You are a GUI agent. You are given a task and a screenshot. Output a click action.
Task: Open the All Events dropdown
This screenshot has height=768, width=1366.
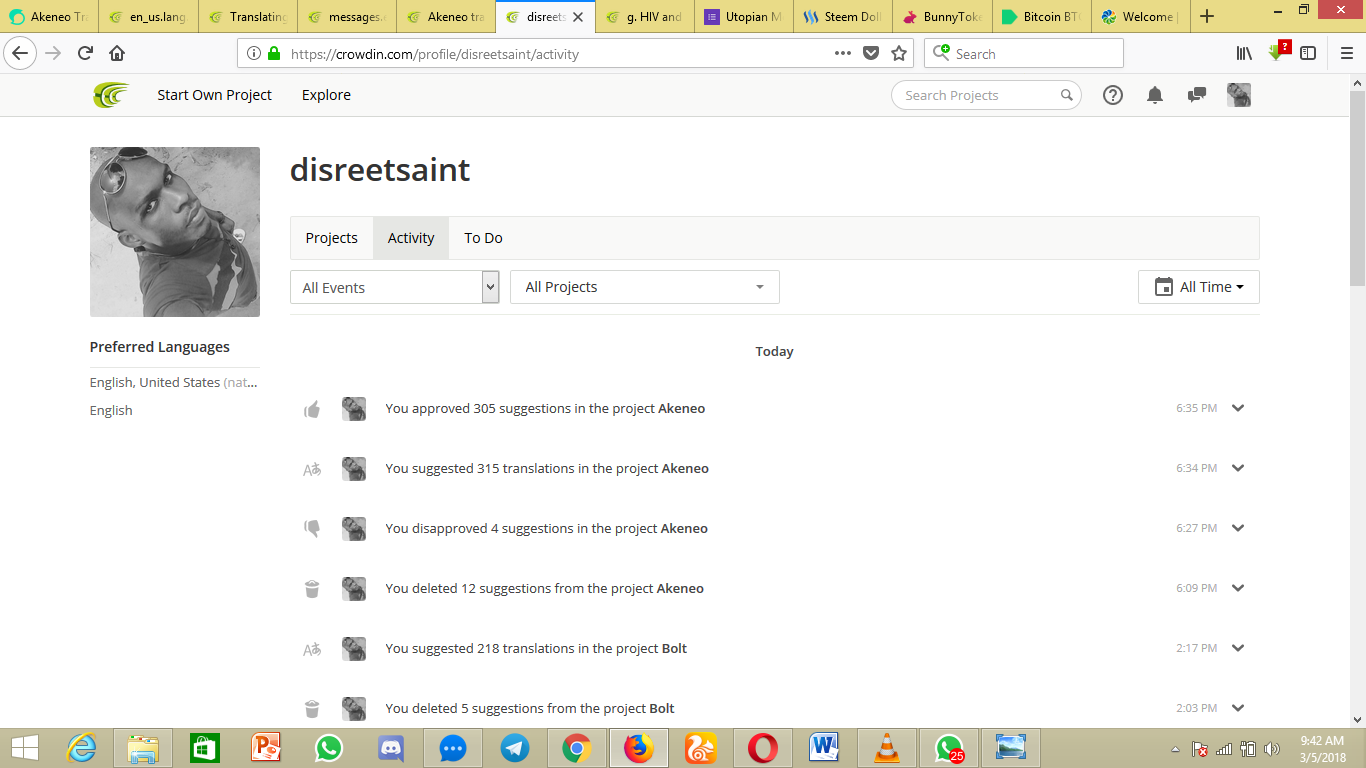click(x=395, y=287)
